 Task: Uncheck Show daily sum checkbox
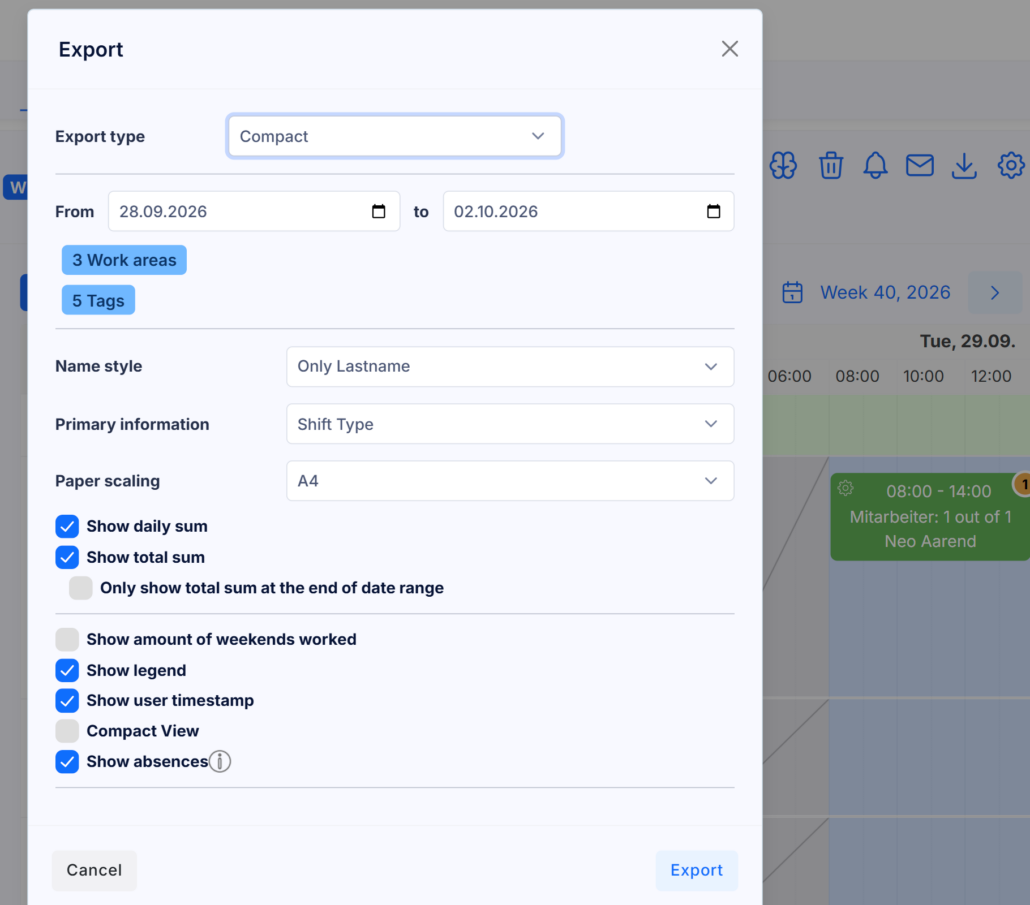click(x=67, y=527)
